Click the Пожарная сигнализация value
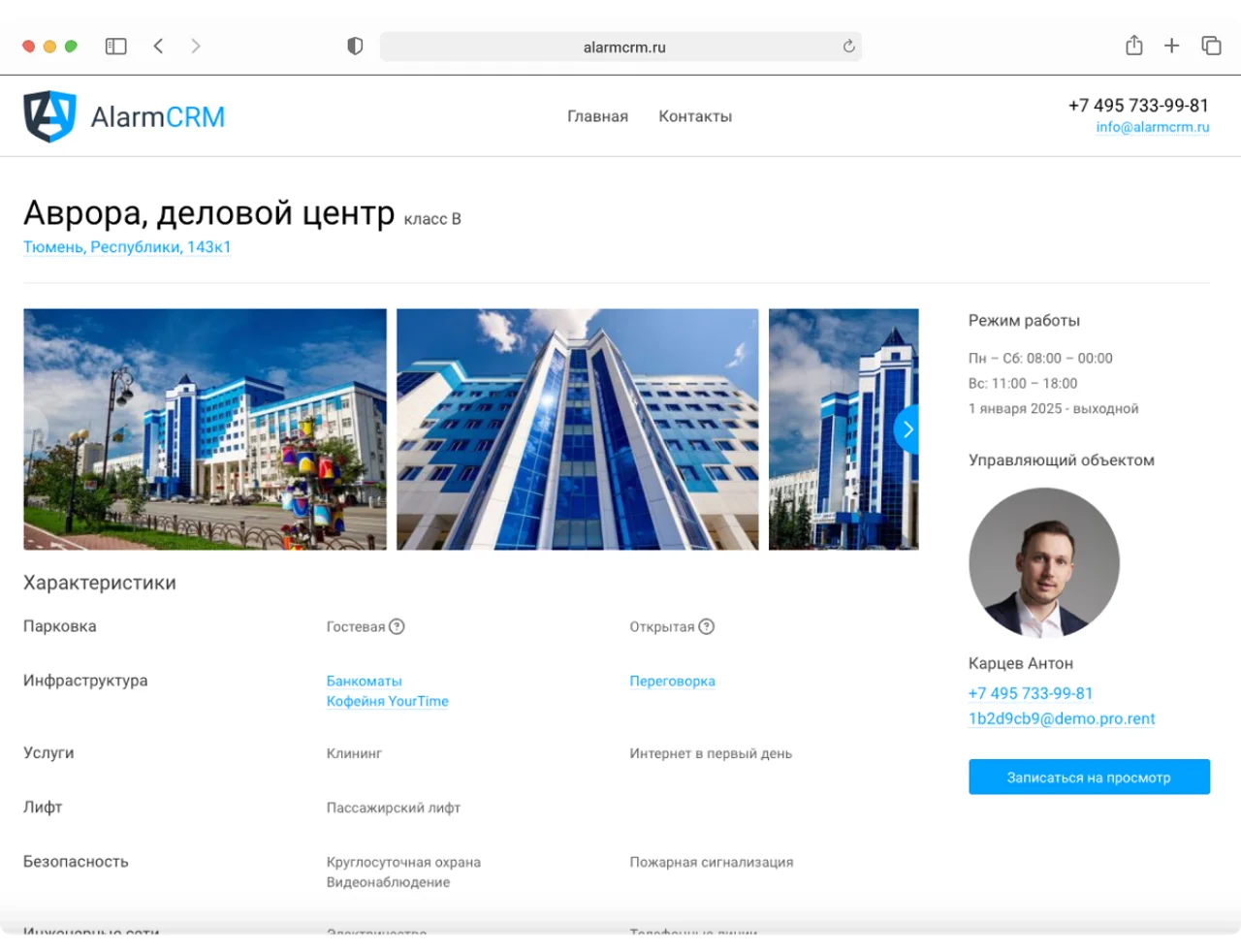 click(x=712, y=862)
